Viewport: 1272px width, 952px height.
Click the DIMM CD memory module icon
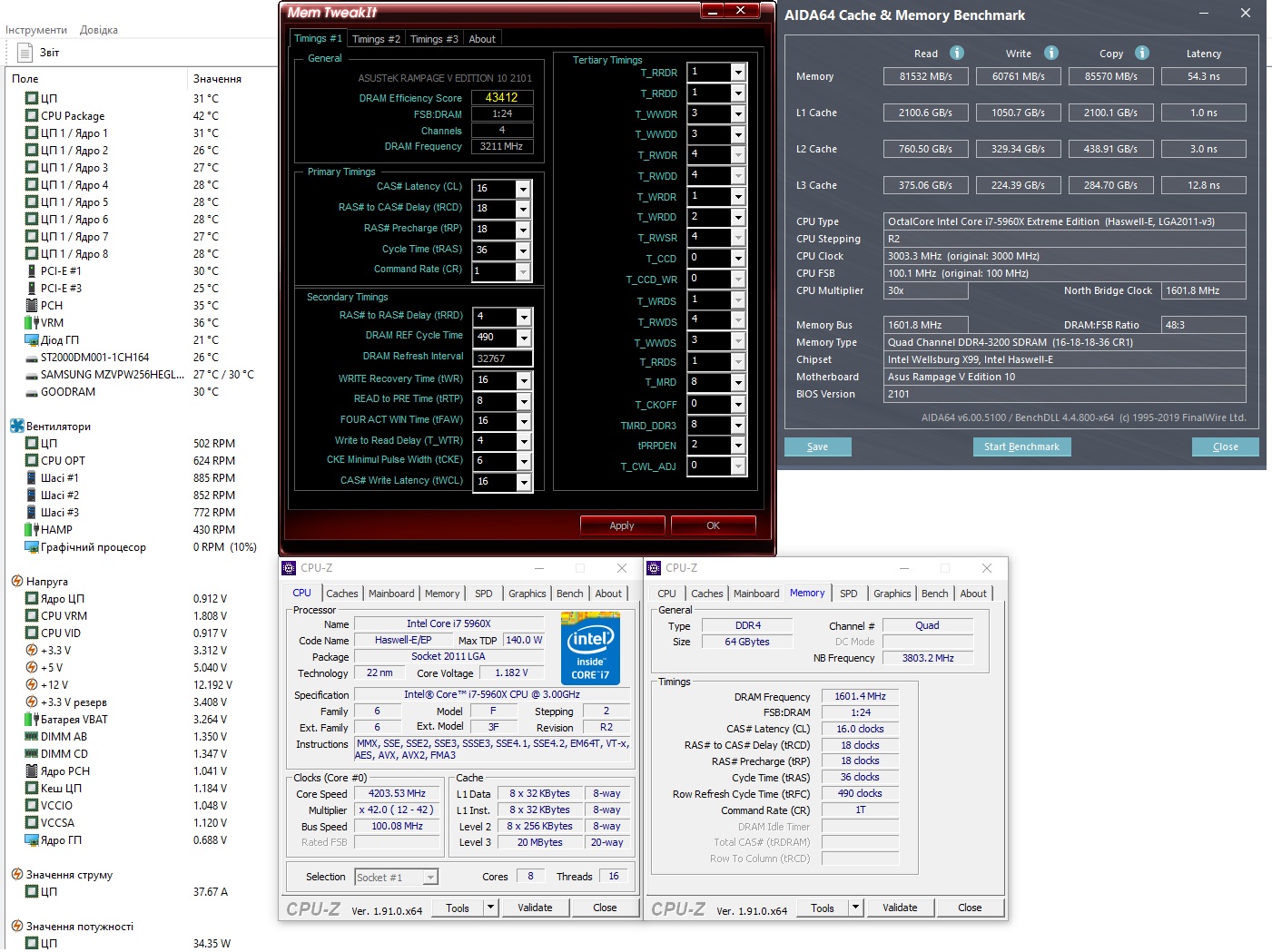point(32,754)
